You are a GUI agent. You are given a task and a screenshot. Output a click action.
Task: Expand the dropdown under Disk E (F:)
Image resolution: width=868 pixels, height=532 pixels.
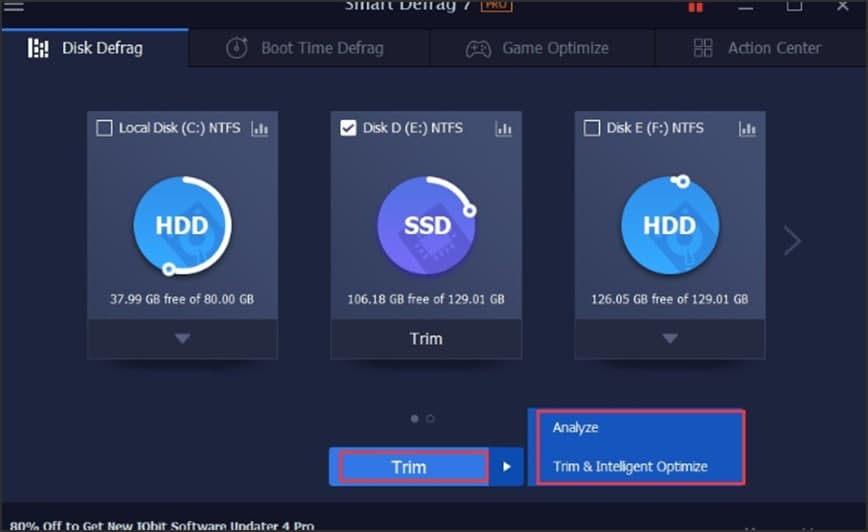point(670,338)
